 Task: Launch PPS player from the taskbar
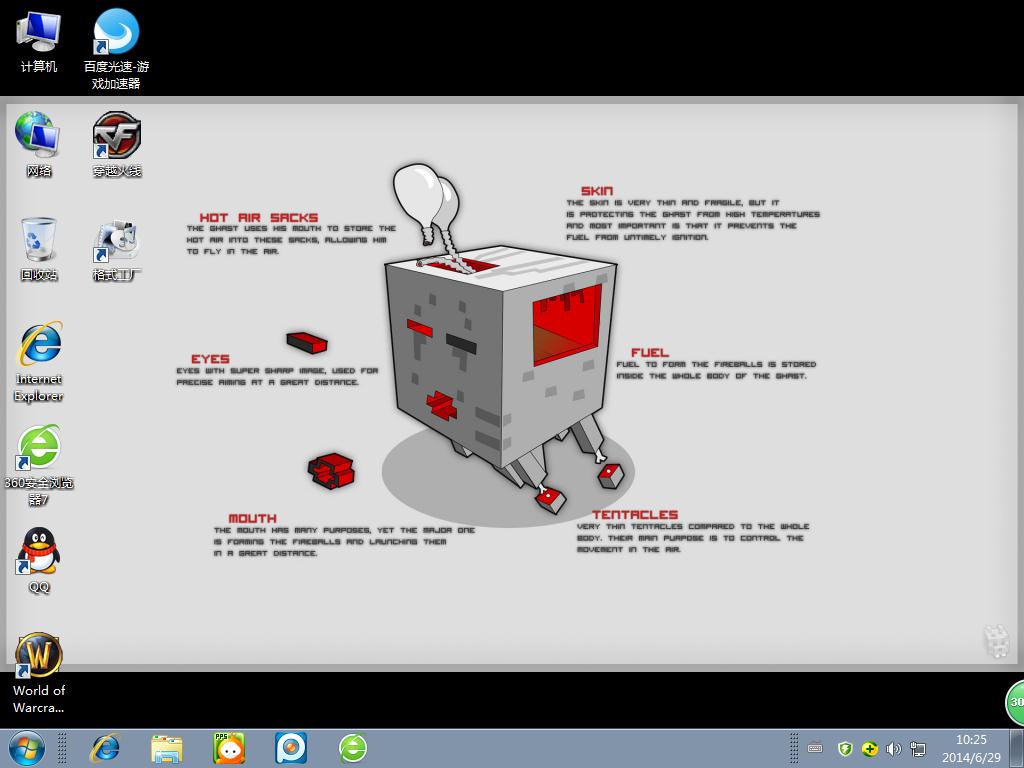coord(229,748)
